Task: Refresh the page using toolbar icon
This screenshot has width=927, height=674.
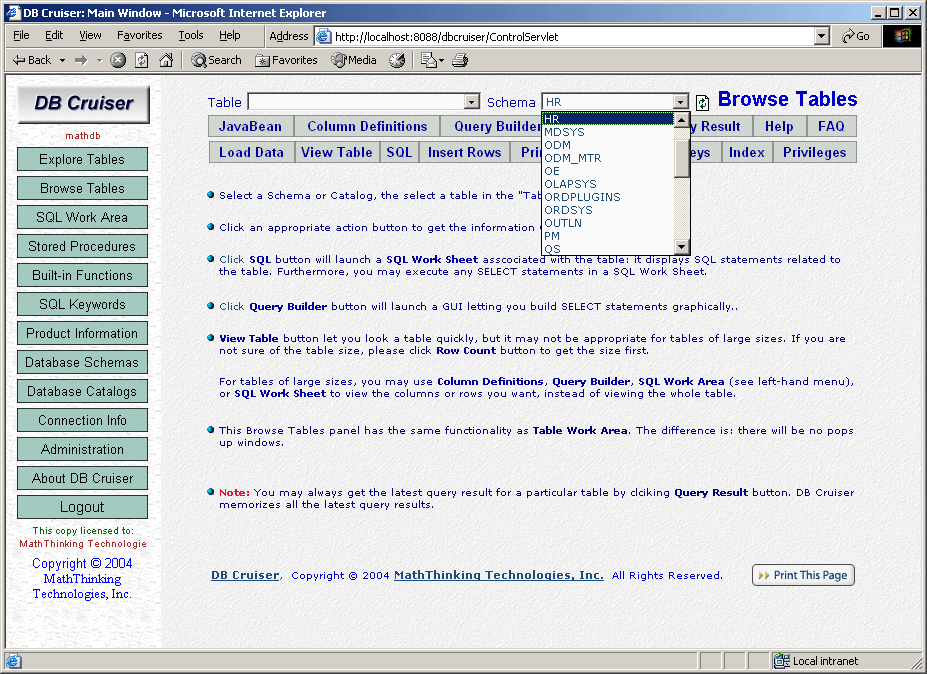Action: click(x=142, y=60)
